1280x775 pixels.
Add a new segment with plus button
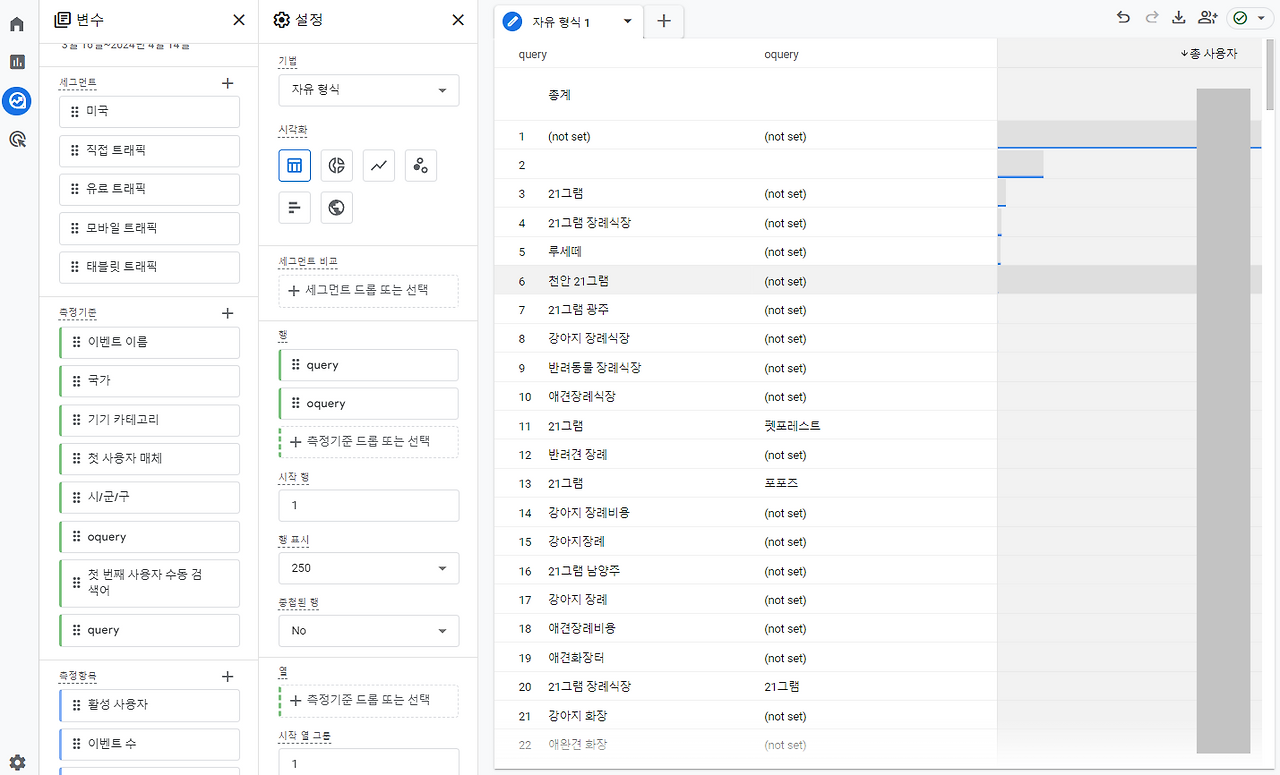[227, 83]
